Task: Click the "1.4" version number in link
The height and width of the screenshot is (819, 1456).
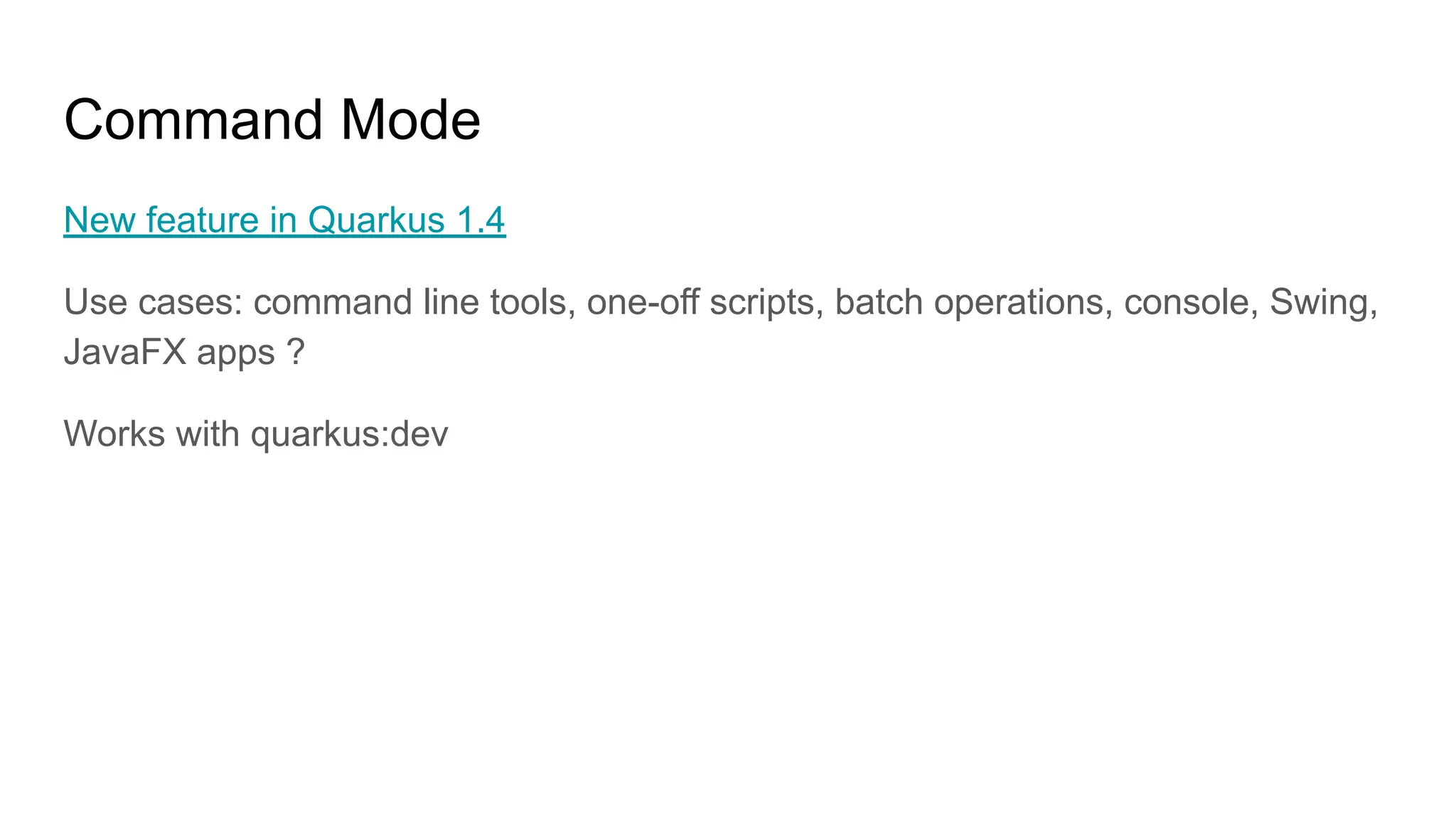Action: pos(481,220)
